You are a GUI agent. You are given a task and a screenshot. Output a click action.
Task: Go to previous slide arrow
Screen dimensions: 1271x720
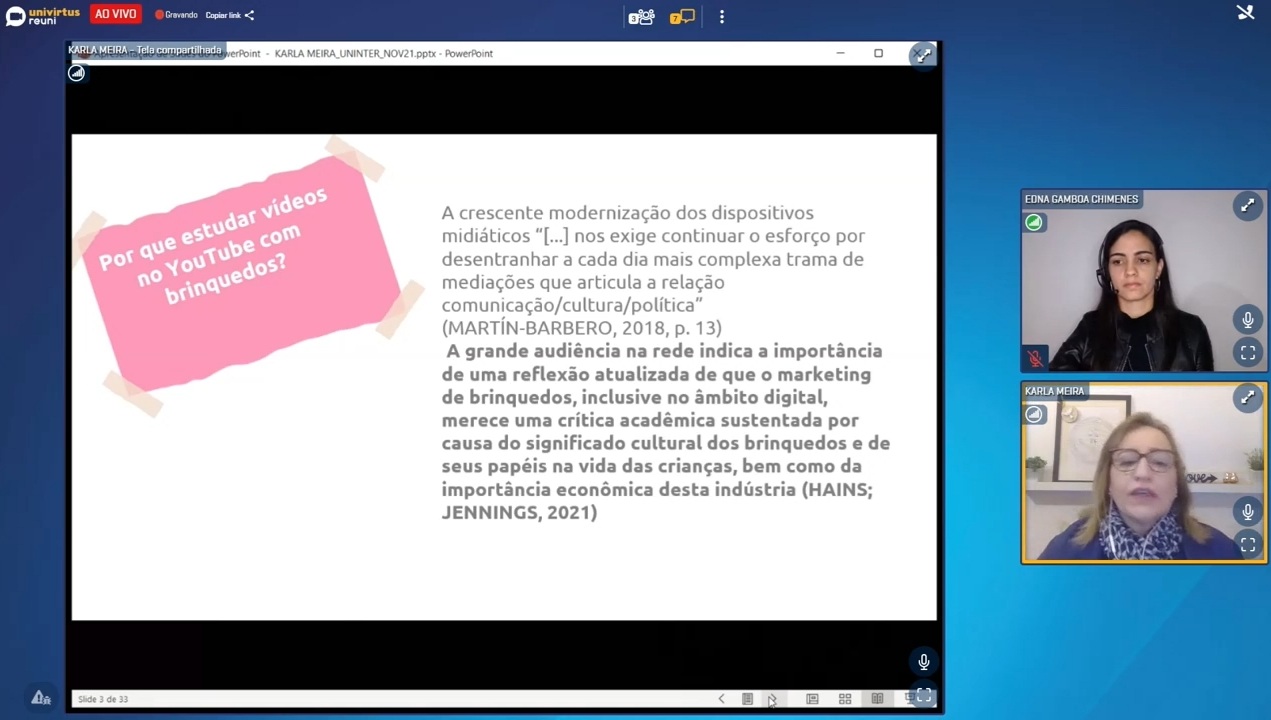(721, 699)
